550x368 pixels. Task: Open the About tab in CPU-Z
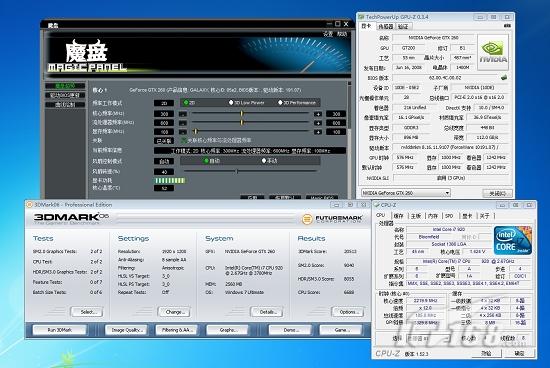point(484,216)
